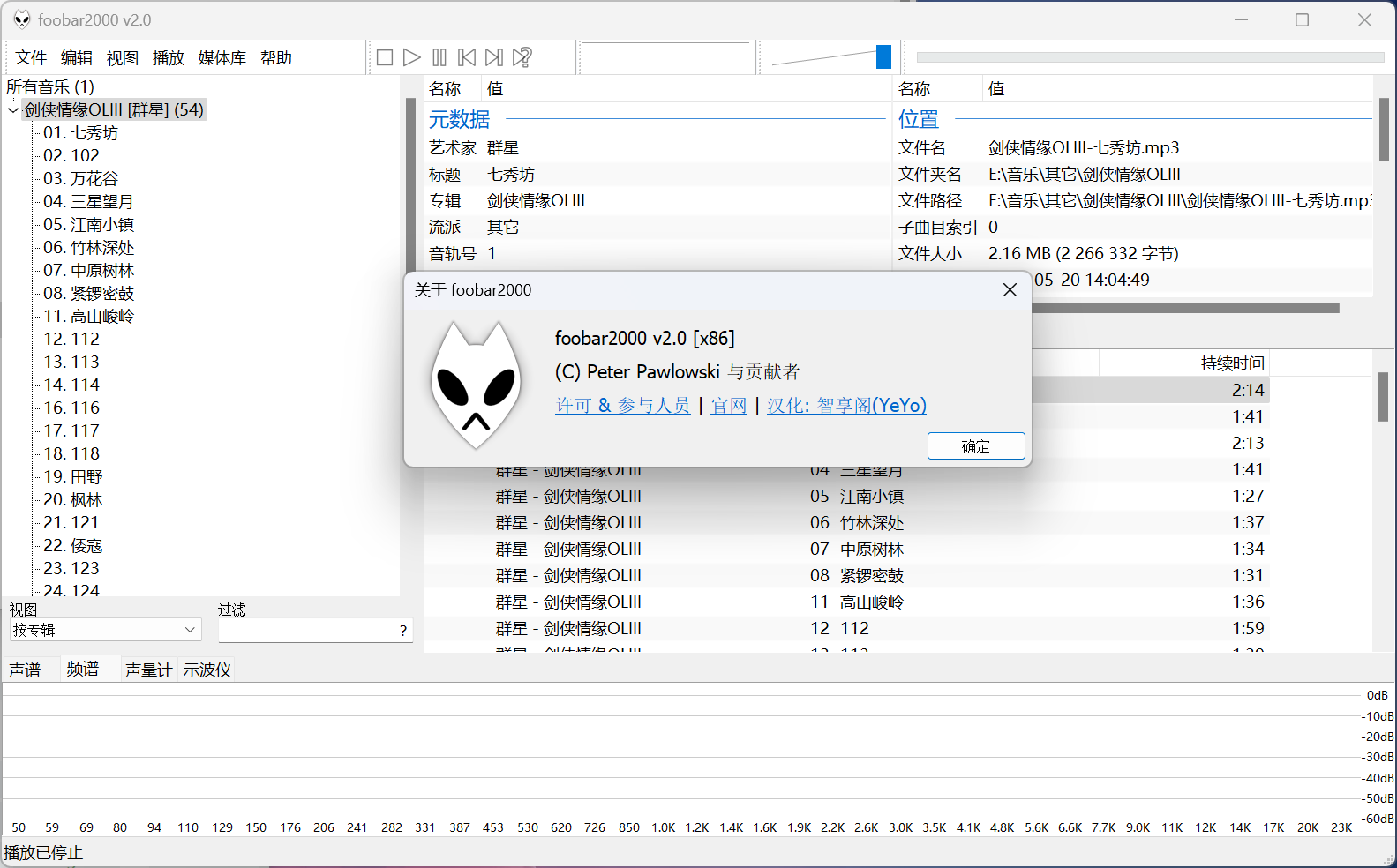Select track 03. 万花谷 in tree

point(80,179)
